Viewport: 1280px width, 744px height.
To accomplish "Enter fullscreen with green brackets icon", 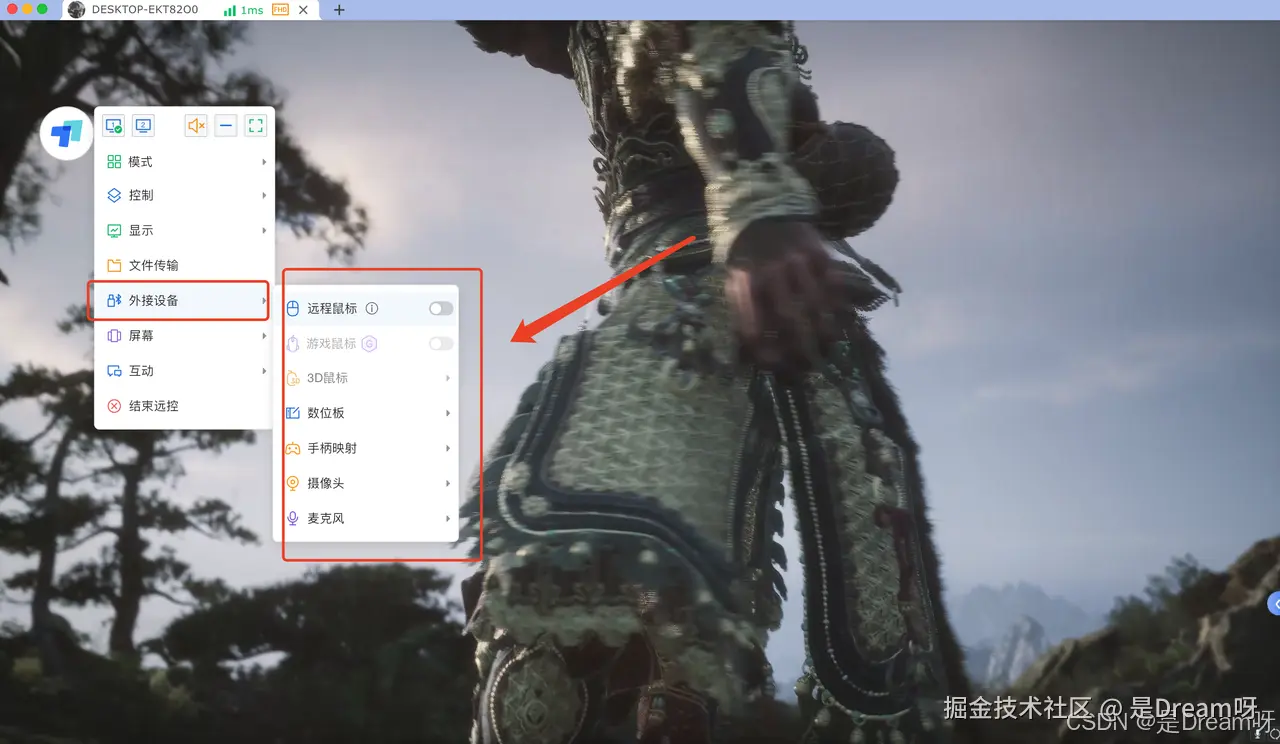I will click(x=256, y=126).
